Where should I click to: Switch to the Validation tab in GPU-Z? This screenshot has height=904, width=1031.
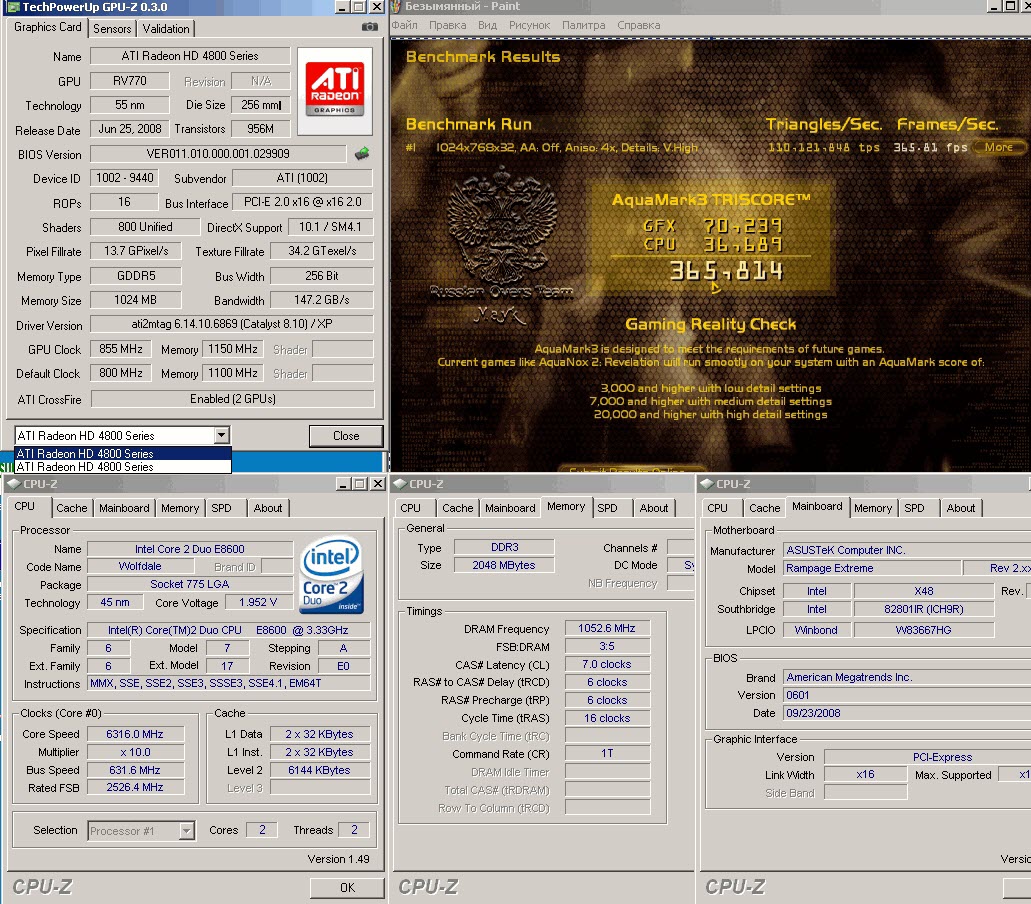coord(166,29)
